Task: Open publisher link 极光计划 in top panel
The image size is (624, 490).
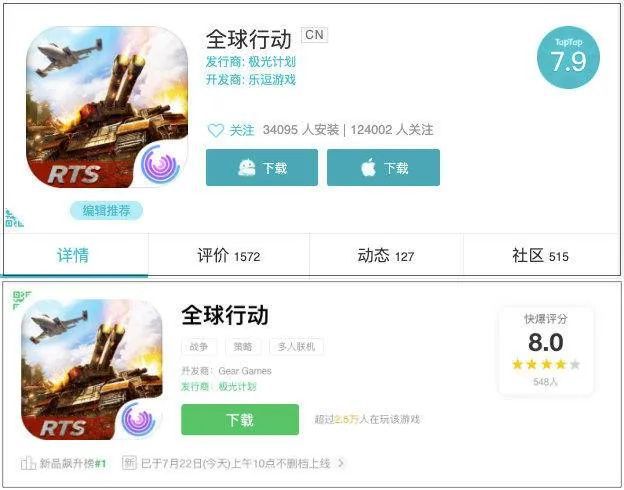Action: (x=272, y=62)
